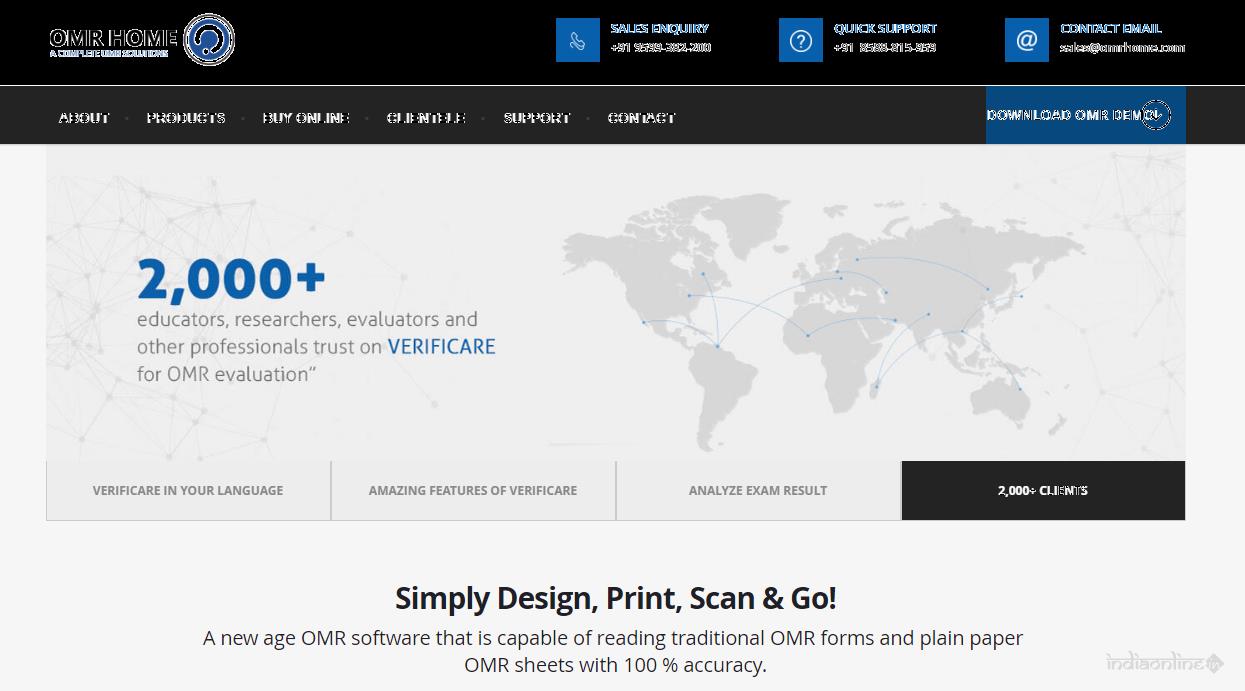Click the Quick Support heading
This screenshot has height=691, width=1245.
click(x=885, y=28)
